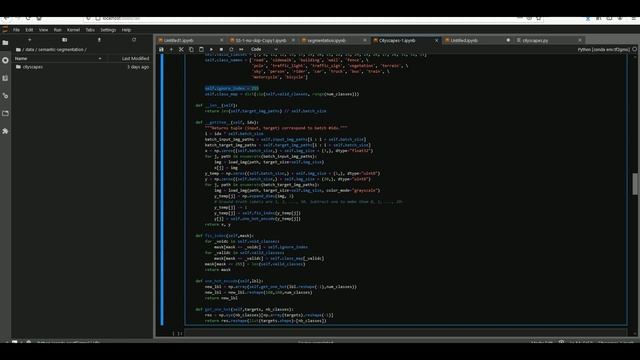
Task: Click the highlighted self.ignore_index code line
Action: pos(231,88)
